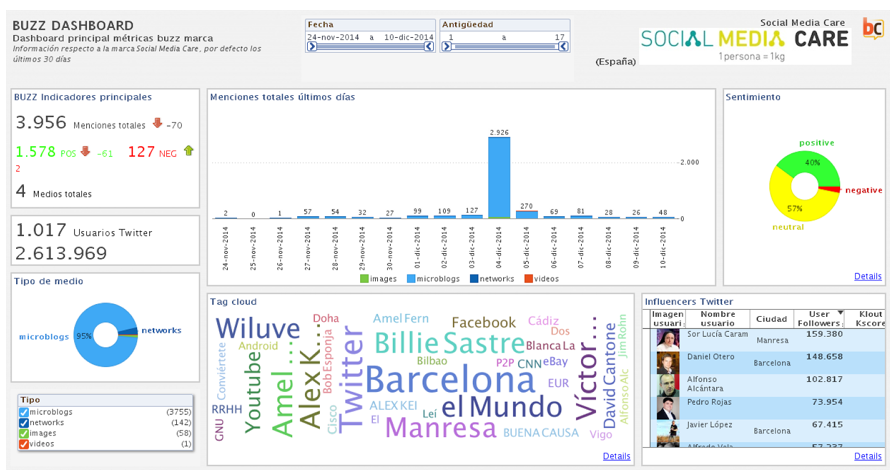Sort by User Followers column arrow
The height and width of the screenshot is (474, 892).
840,313
